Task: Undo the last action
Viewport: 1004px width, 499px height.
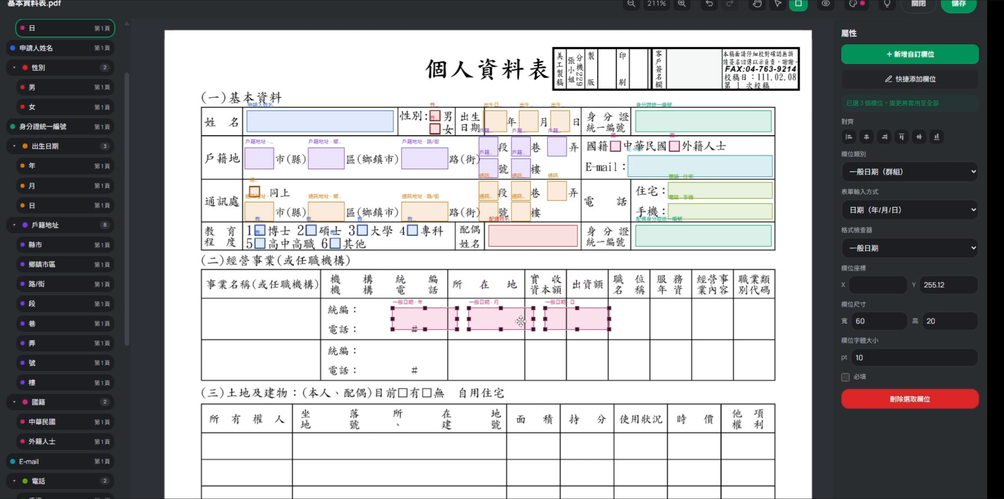Action: (709, 4)
